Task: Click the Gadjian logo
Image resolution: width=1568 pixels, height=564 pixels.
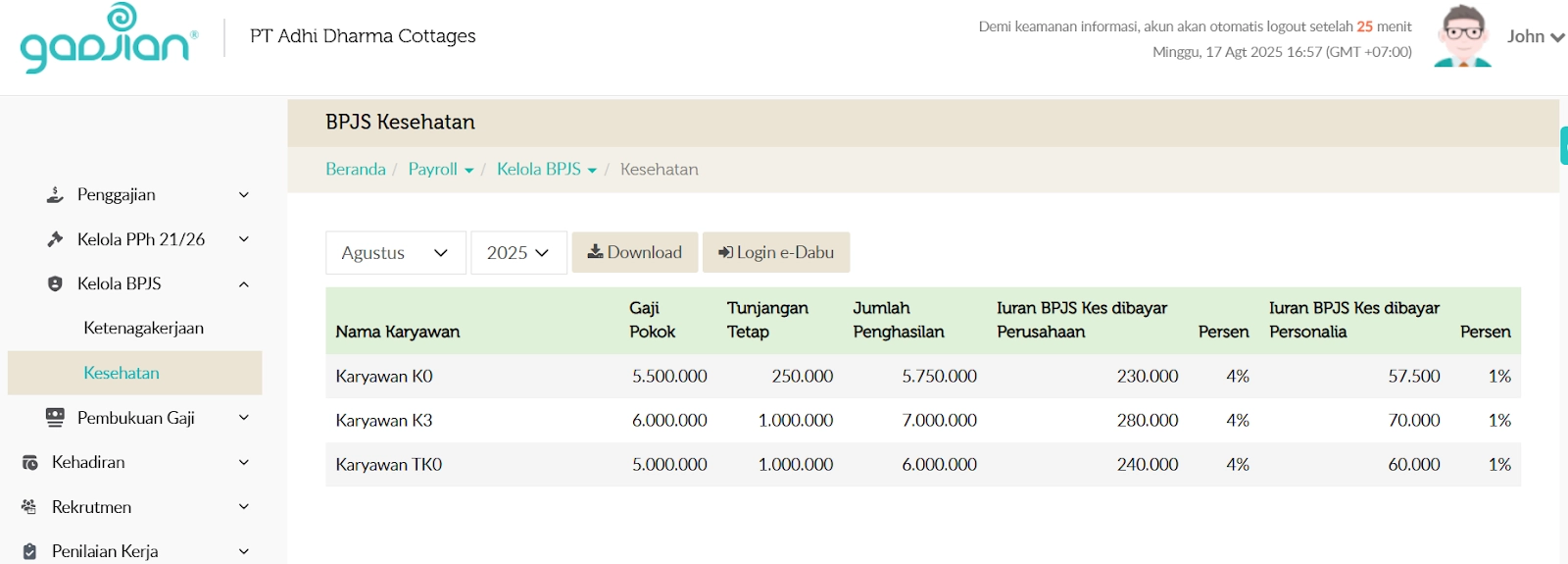Action: 108,38
